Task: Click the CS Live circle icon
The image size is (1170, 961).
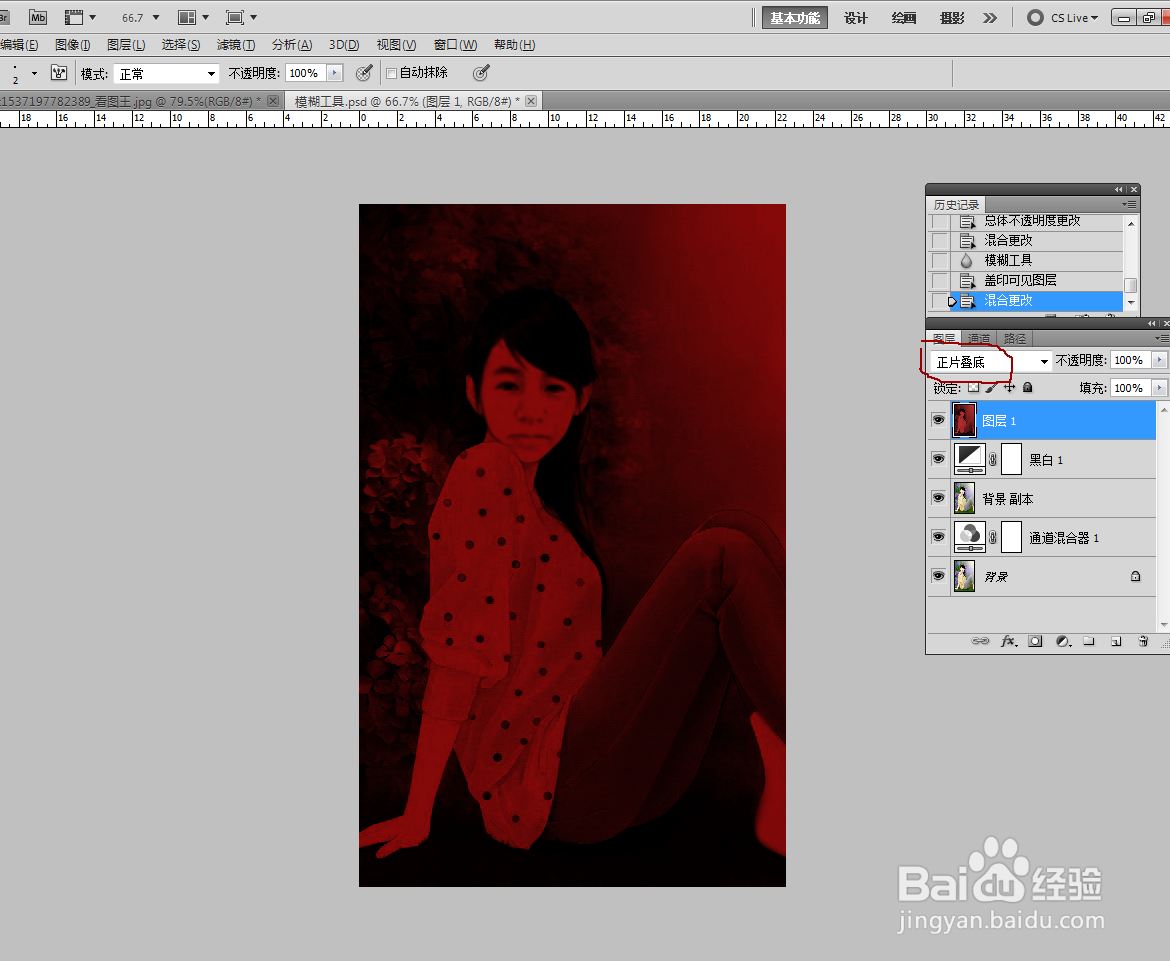Action: point(1035,17)
